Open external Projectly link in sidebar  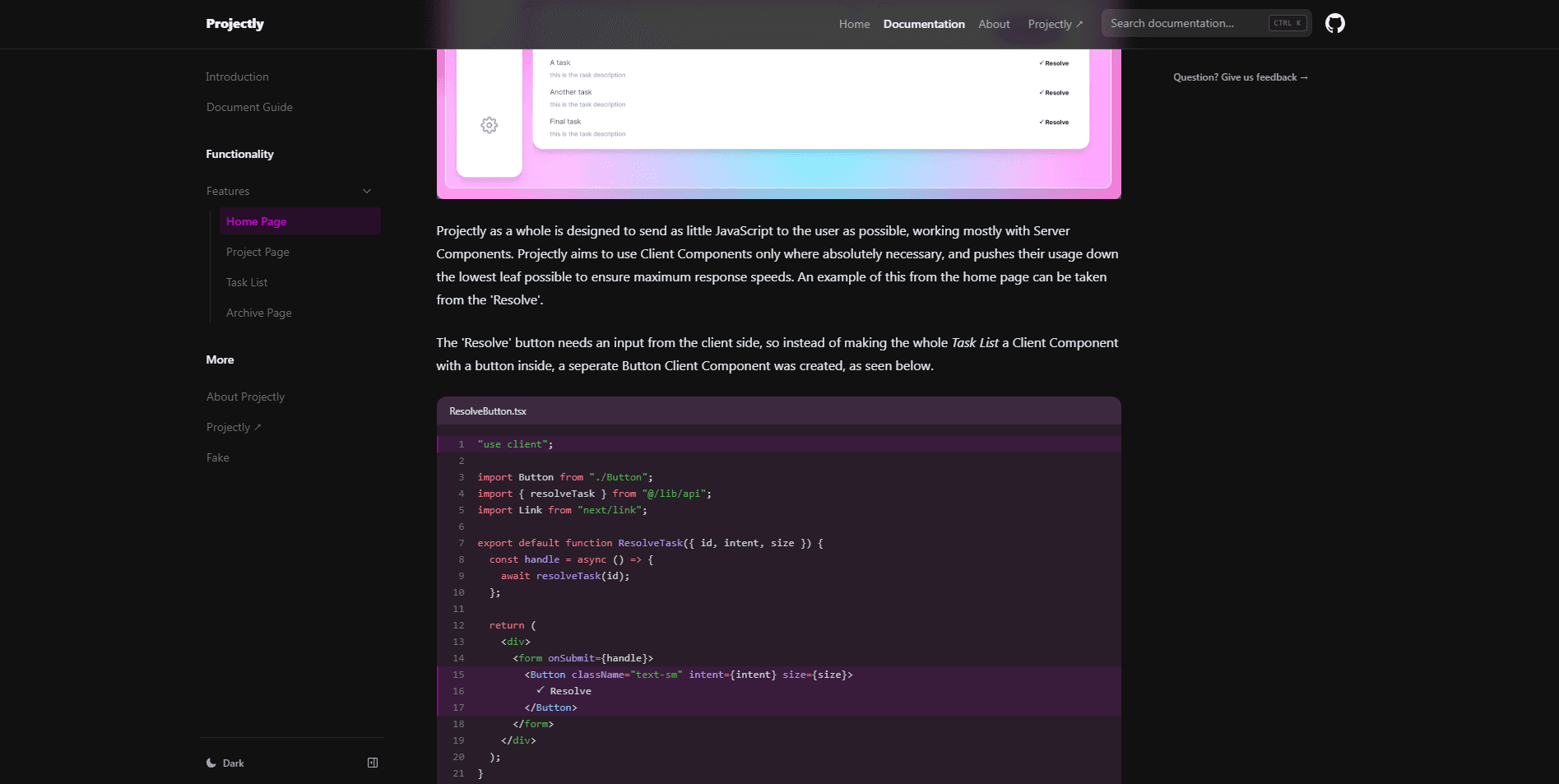(x=234, y=427)
